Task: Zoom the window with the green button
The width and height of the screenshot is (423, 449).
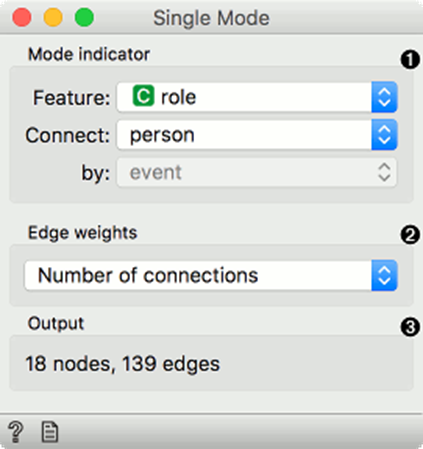Action: 84,17
